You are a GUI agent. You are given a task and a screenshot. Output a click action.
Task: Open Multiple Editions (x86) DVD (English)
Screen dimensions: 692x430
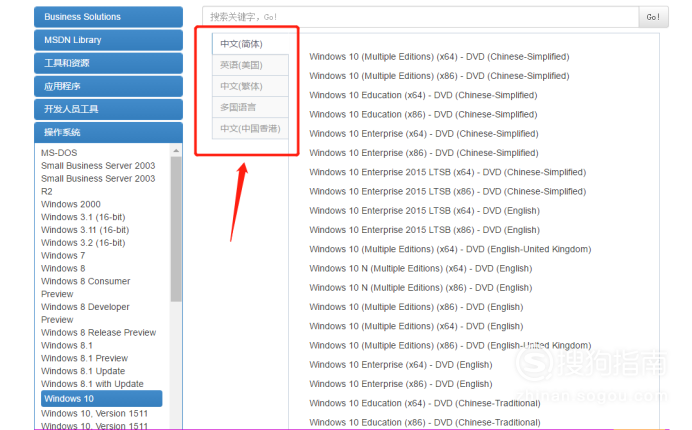coord(416,307)
